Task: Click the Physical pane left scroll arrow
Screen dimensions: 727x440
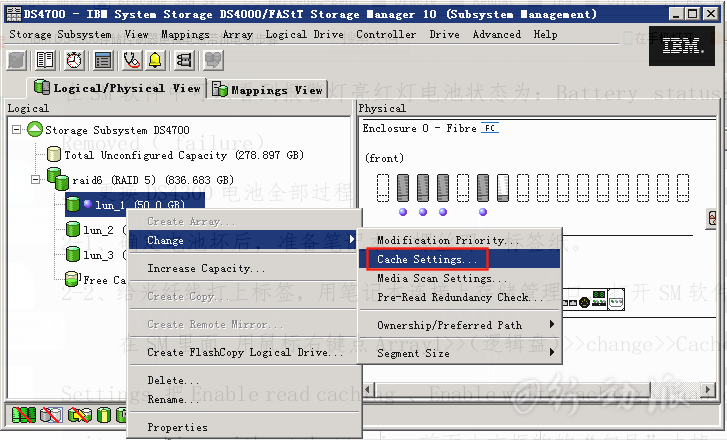Action: point(368,389)
